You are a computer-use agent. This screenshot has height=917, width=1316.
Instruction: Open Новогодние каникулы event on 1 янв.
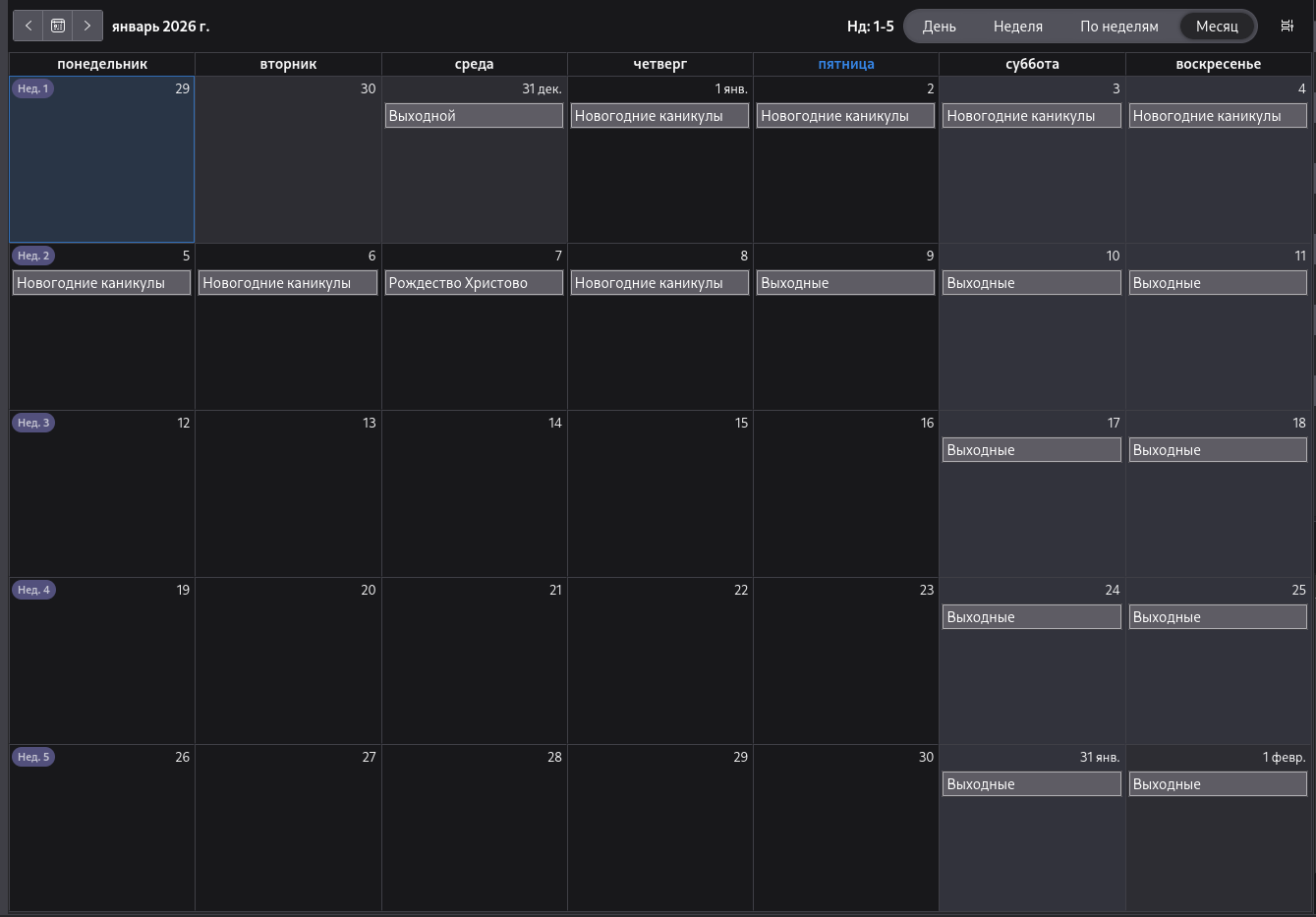pyautogui.click(x=659, y=116)
